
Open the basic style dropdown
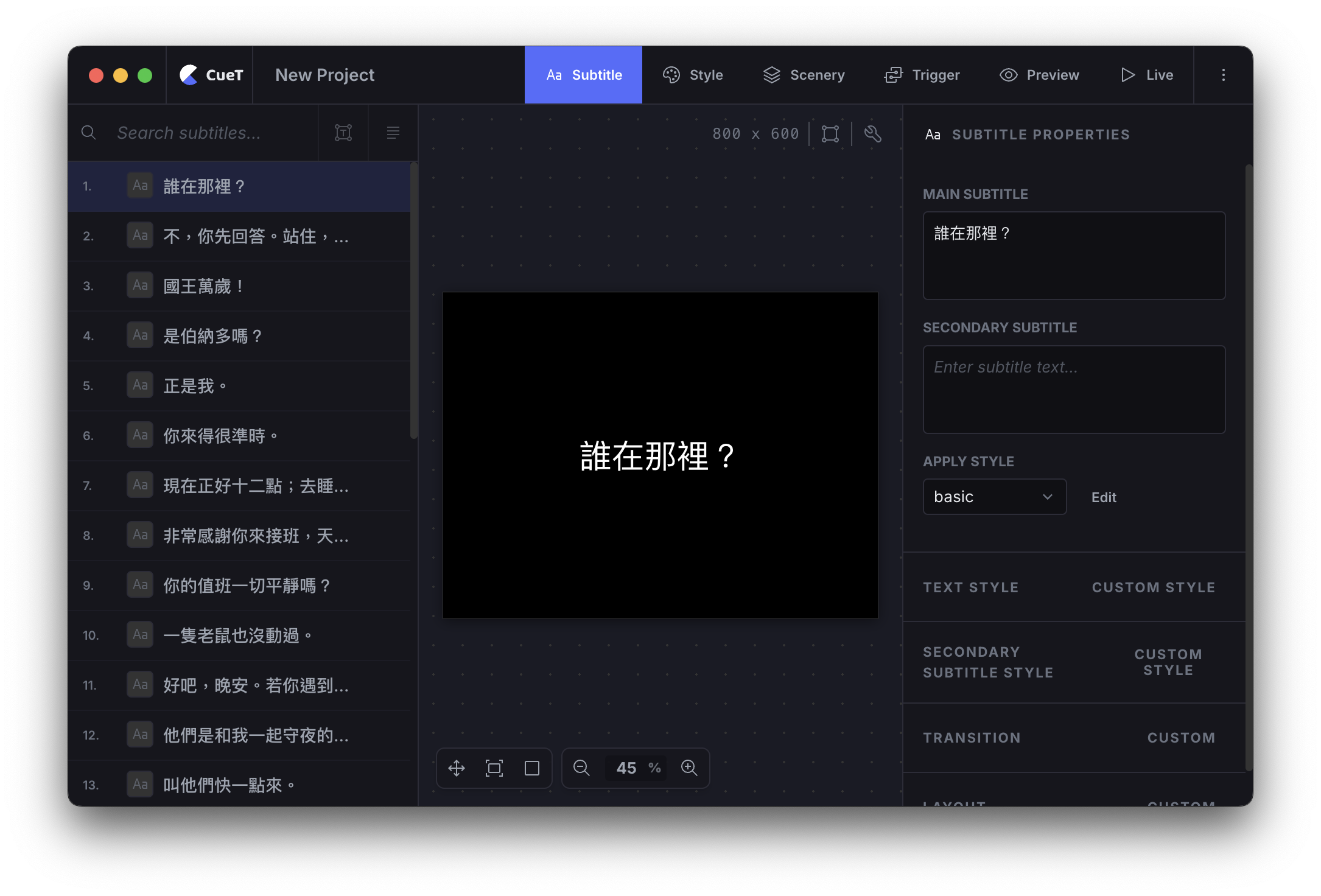(x=994, y=497)
